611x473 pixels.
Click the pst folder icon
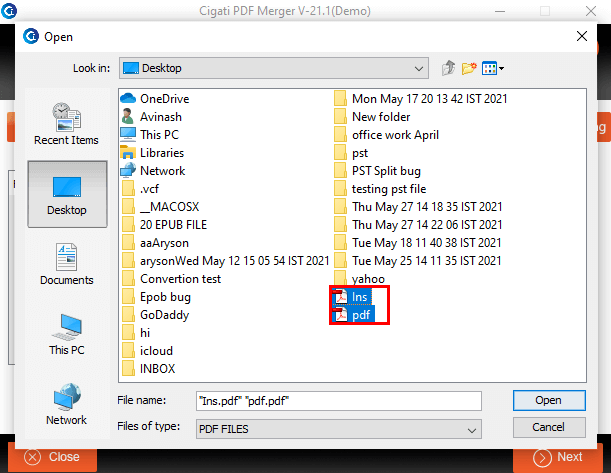click(341, 153)
